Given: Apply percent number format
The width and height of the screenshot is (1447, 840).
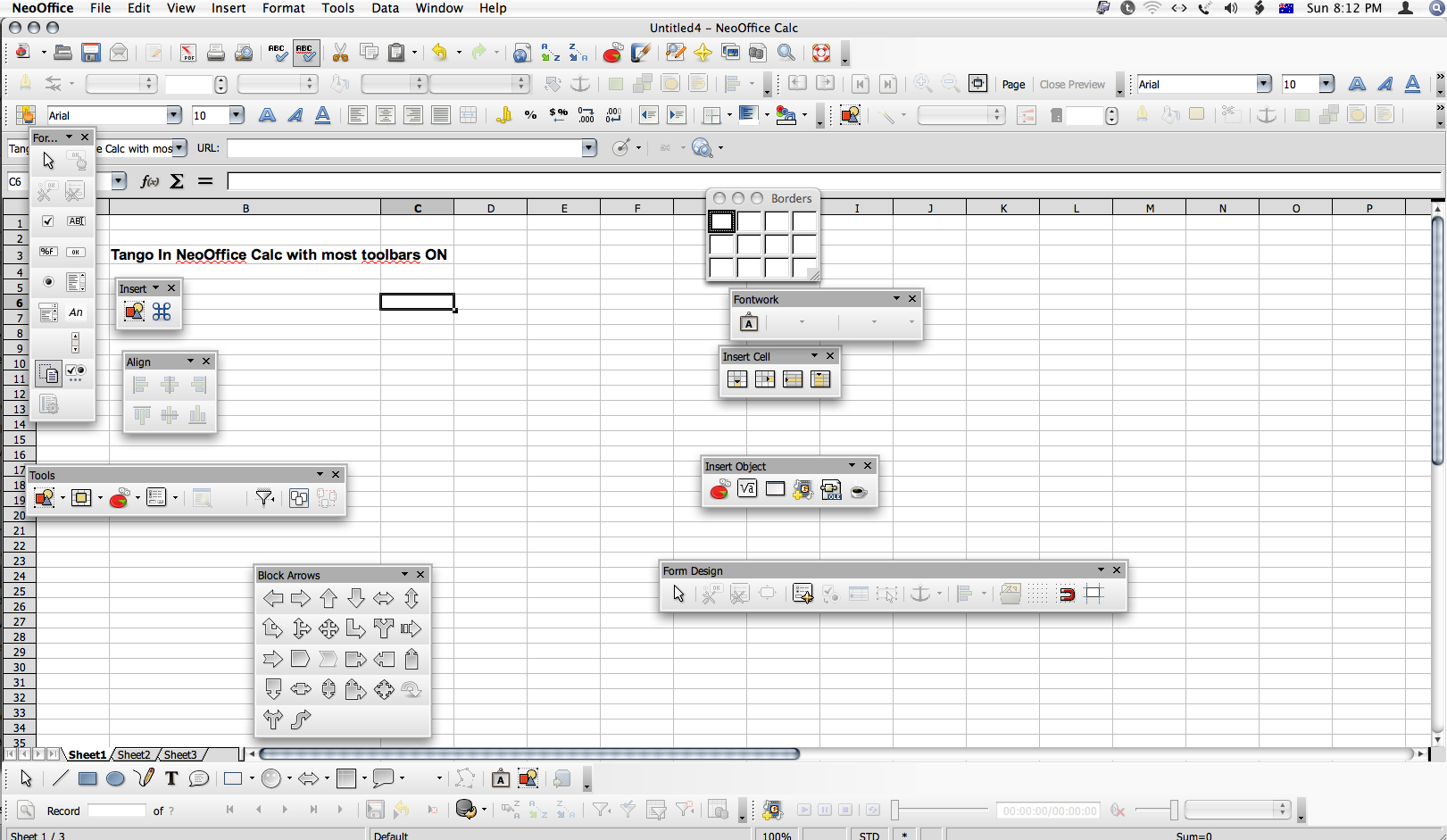Looking at the screenshot, I should click(531, 115).
